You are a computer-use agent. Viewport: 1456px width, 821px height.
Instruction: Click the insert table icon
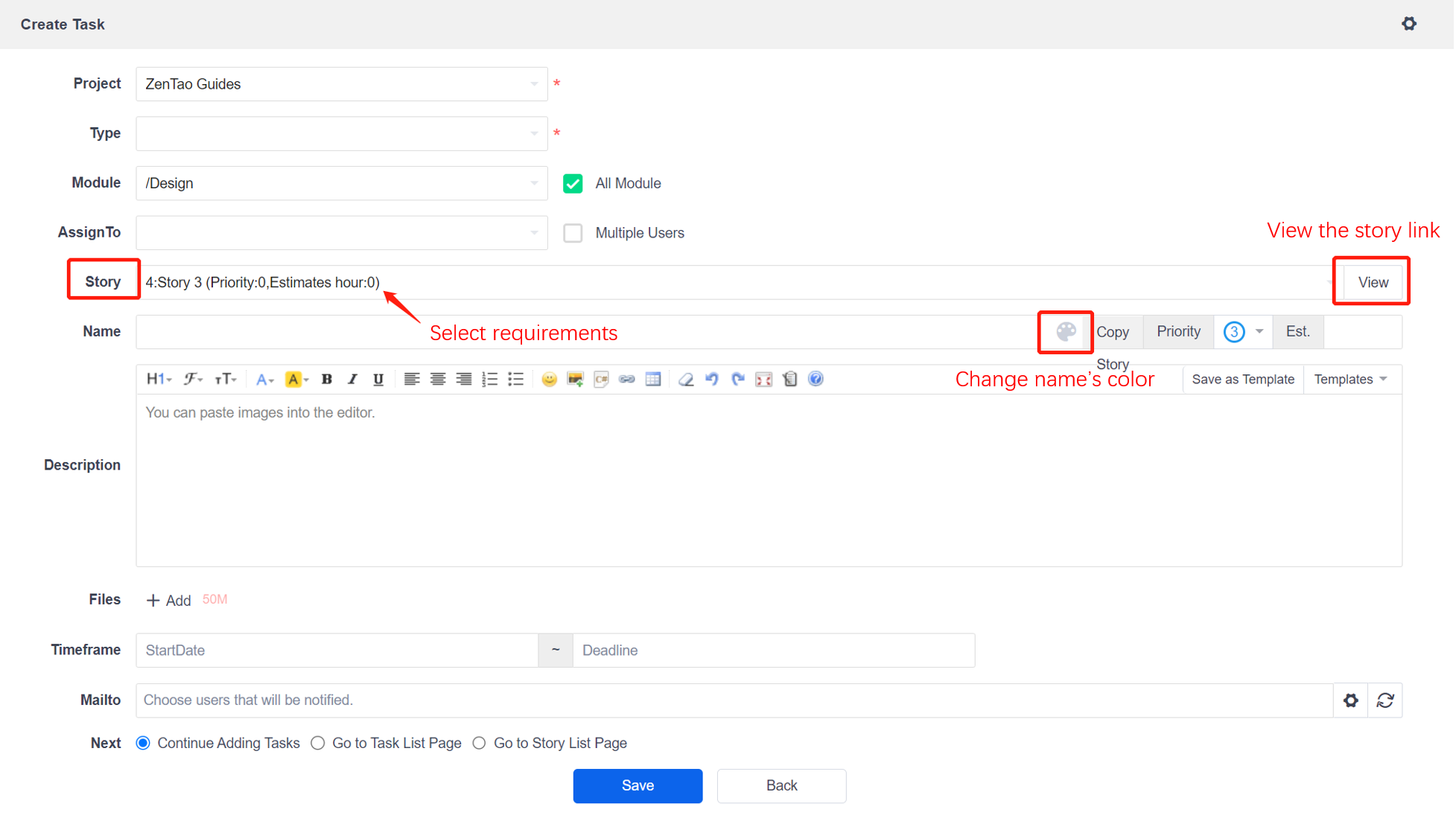(x=653, y=380)
